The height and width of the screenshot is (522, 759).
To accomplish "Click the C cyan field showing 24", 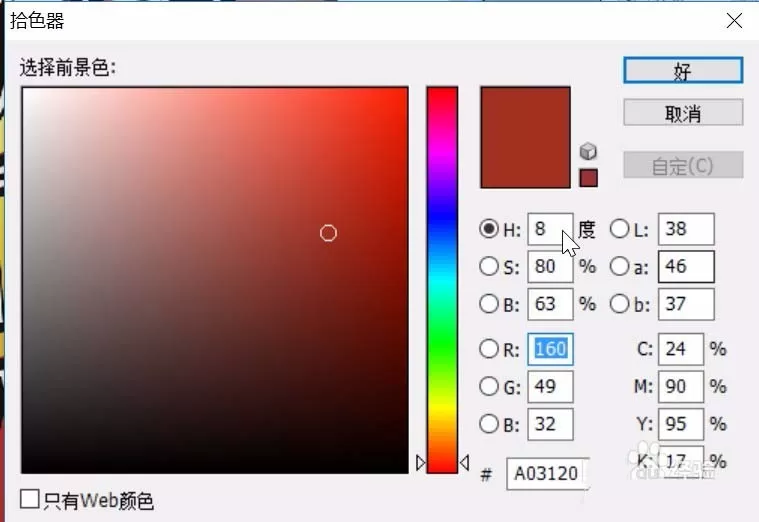I will [x=681, y=349].
